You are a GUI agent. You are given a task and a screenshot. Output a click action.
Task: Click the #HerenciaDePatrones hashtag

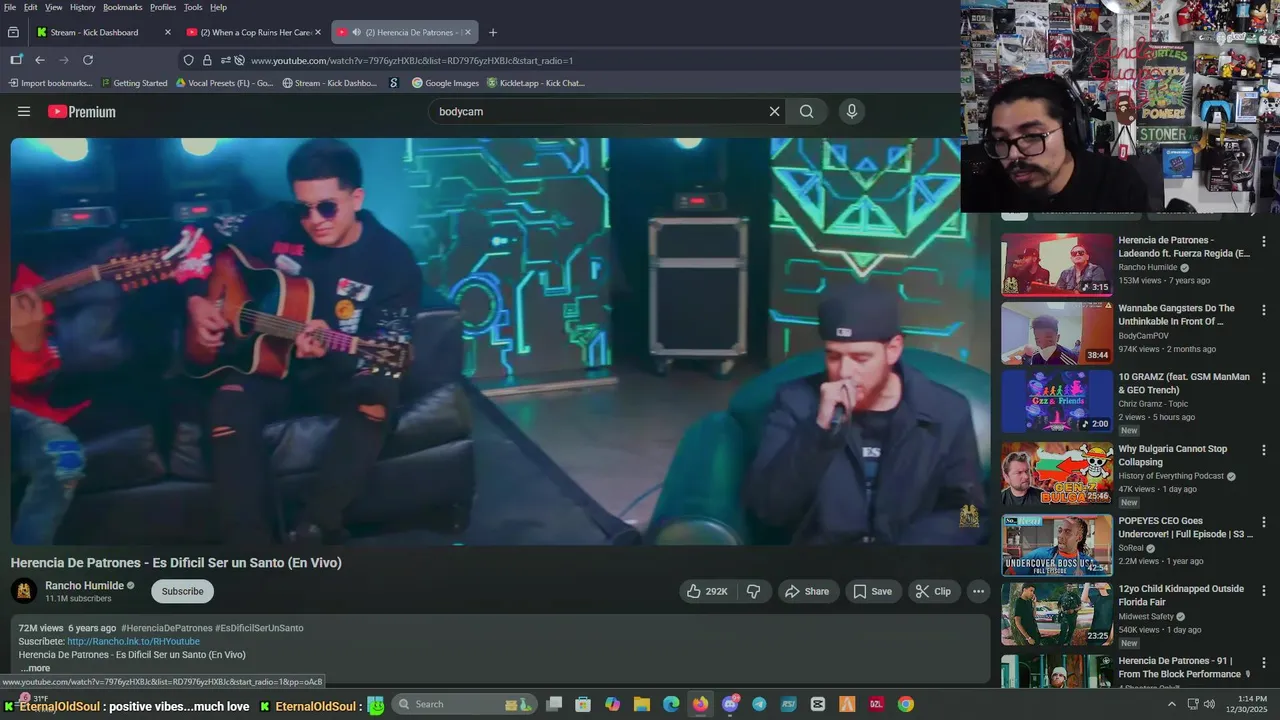pyautogui.click(x=167, y=628)
